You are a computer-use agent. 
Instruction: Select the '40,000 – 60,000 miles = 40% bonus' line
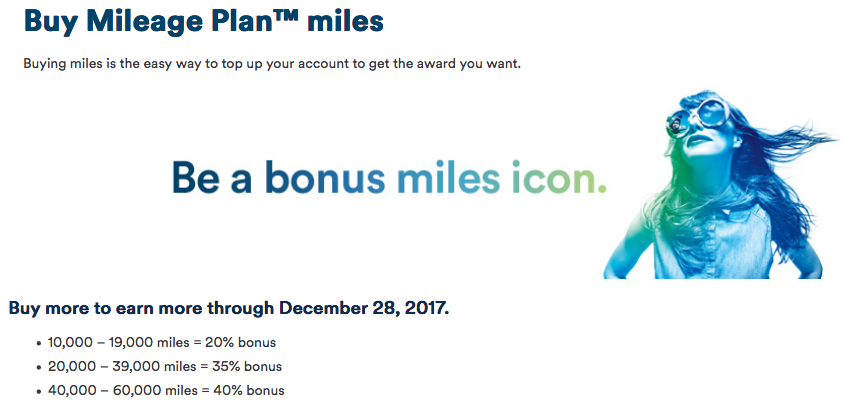[166, 390]
